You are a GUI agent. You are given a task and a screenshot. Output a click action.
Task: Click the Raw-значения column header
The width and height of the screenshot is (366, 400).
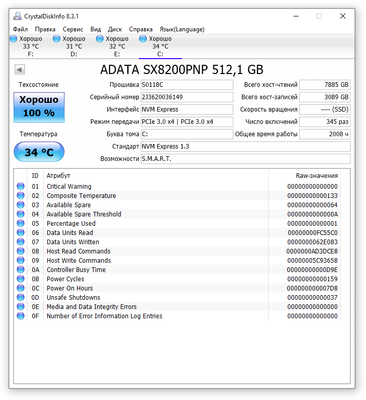[x=317, y=176]
